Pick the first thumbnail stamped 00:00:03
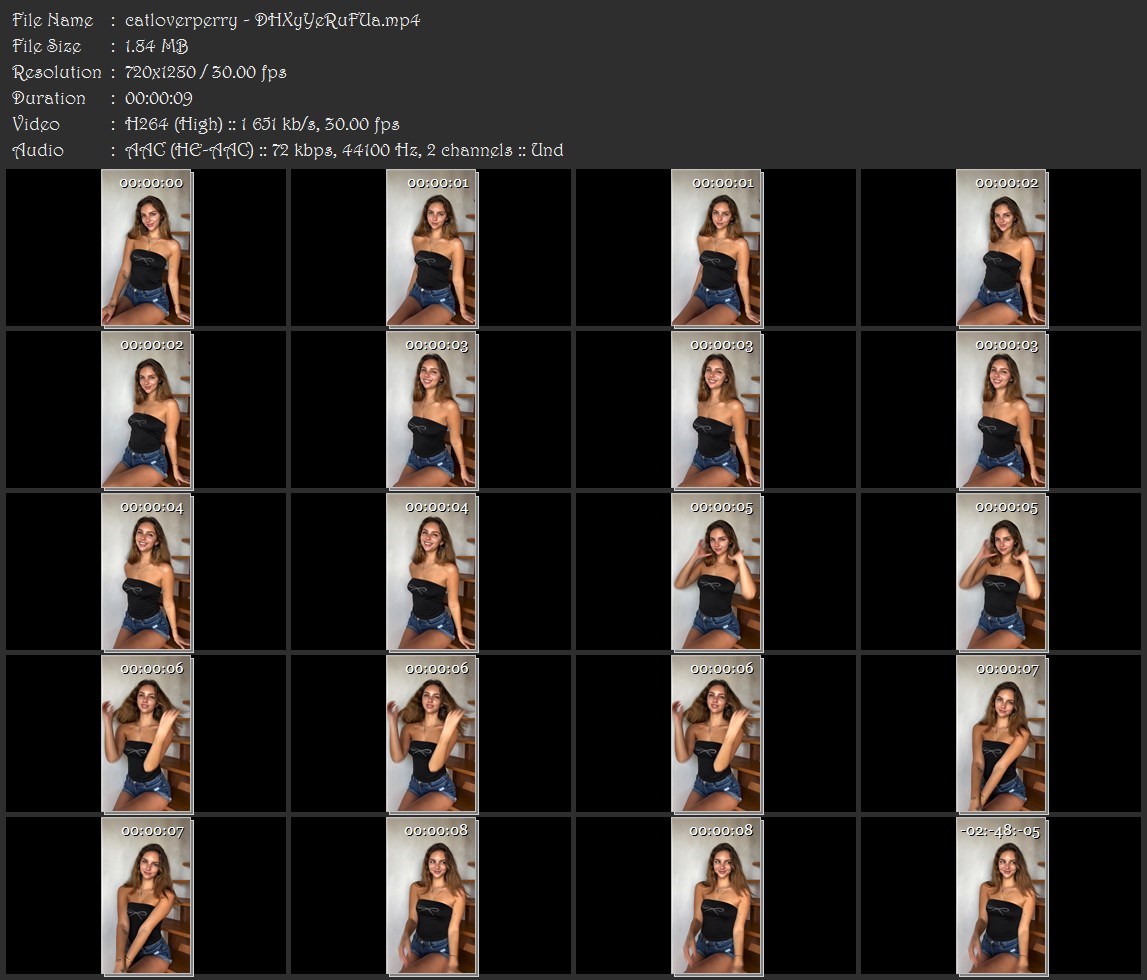The width and height of the screenshot is (1147, 980). pyautogui.click(x=432, y=410)
